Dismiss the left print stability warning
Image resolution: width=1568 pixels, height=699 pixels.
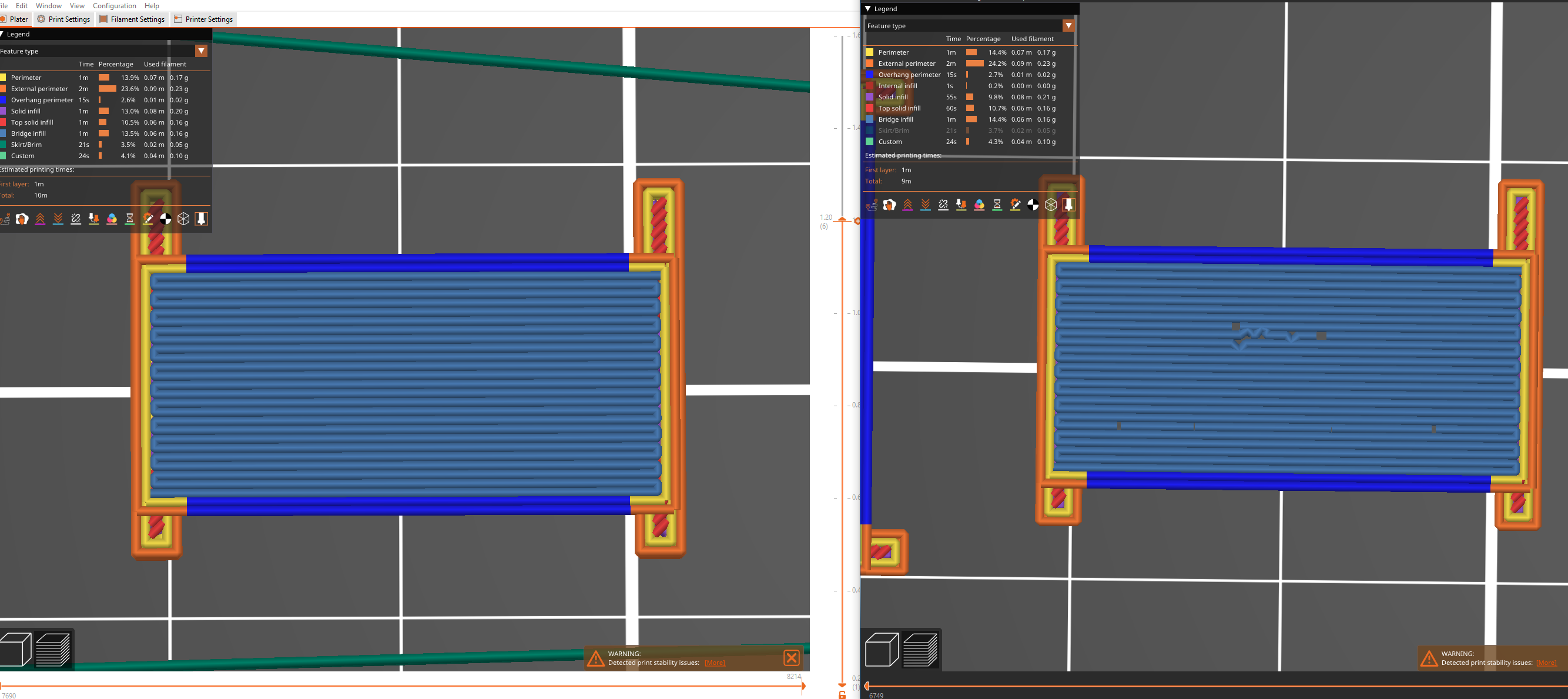[791, 658]
